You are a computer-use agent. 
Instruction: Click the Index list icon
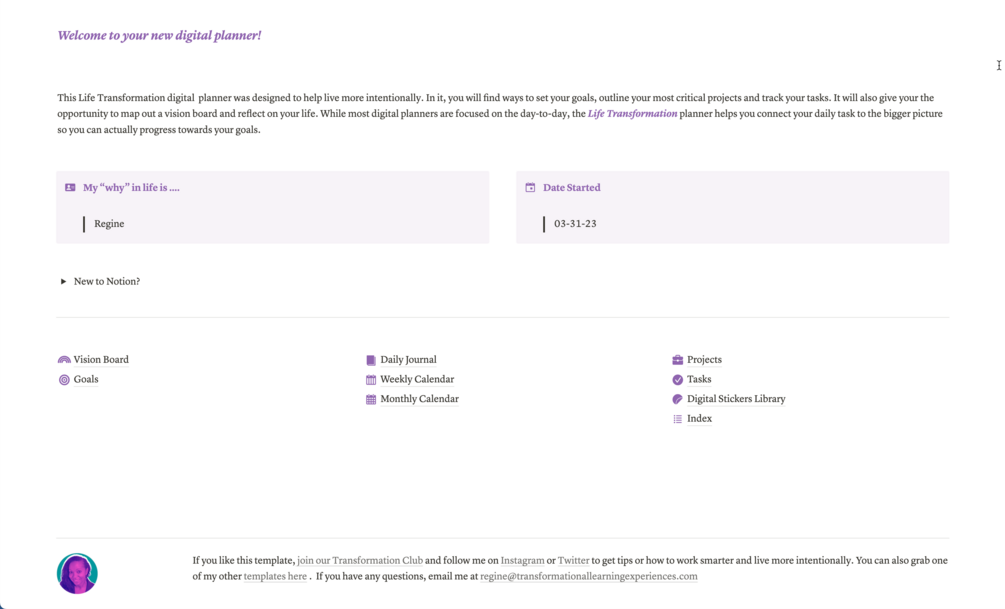click(677, 419)
